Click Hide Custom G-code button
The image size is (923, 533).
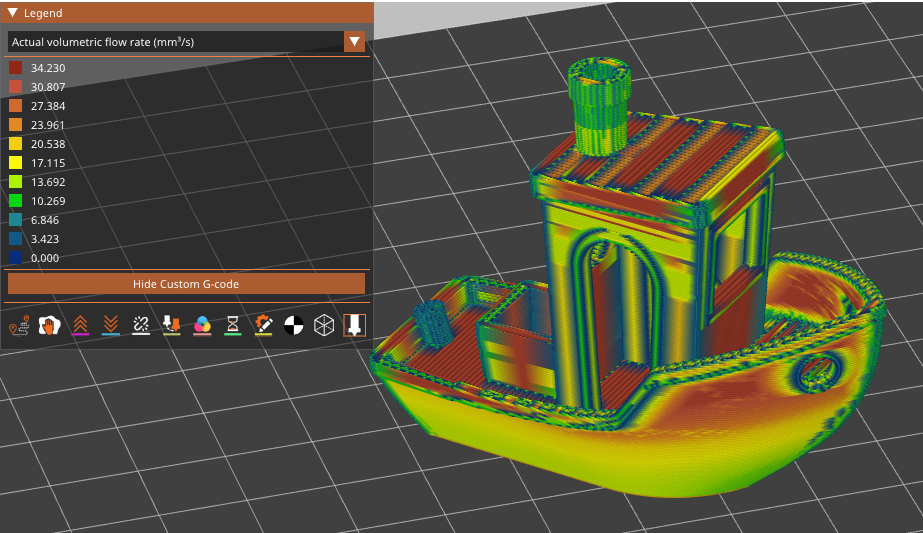186,284
